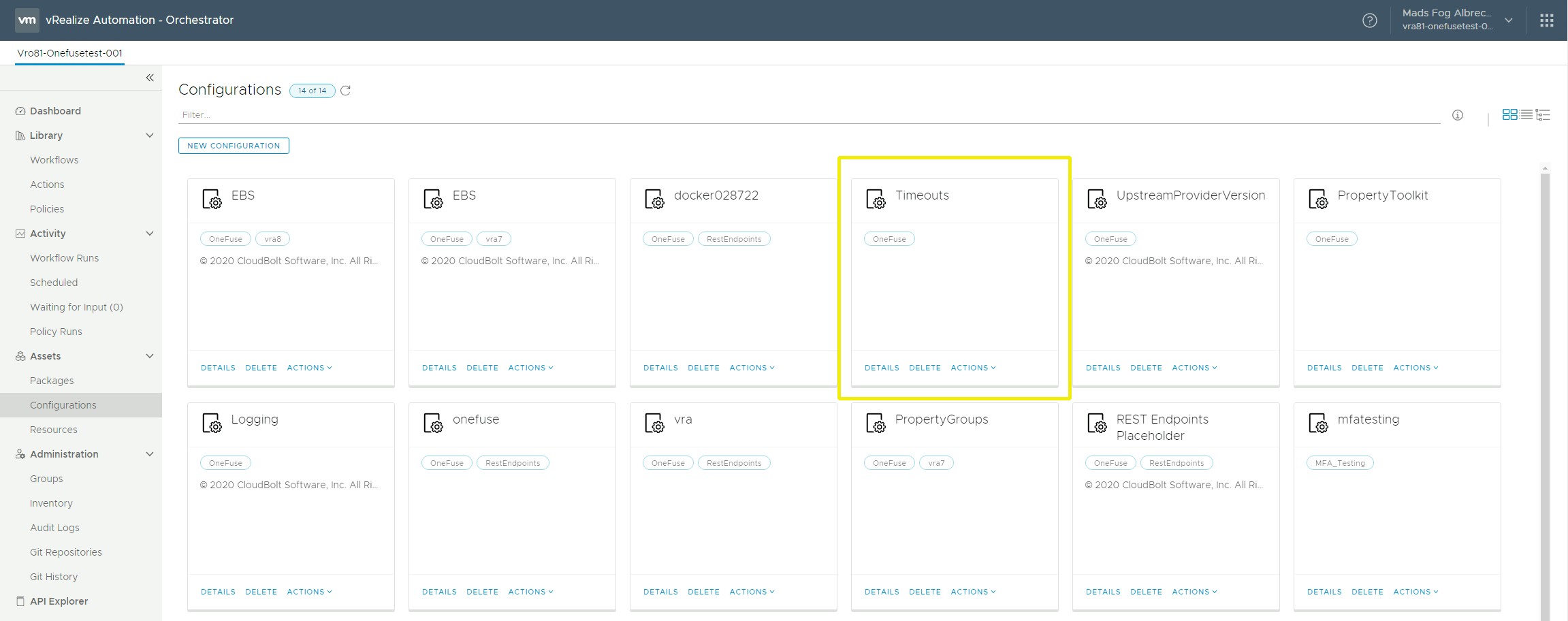Go to Dashboard in the sidebar
The height and width of the screenshot is (621, 1568).
pyautogui.click(x=55, y=111)
